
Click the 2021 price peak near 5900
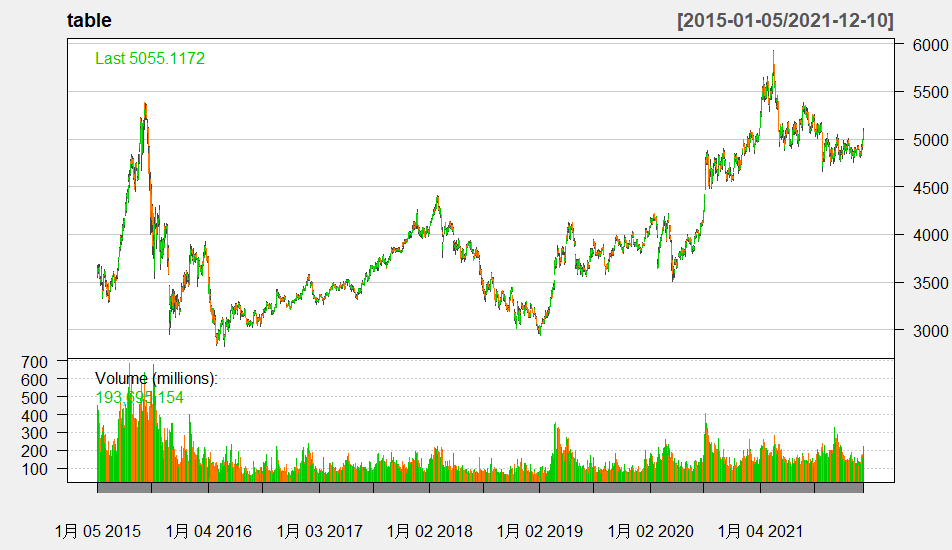click(x=773, y=55)
